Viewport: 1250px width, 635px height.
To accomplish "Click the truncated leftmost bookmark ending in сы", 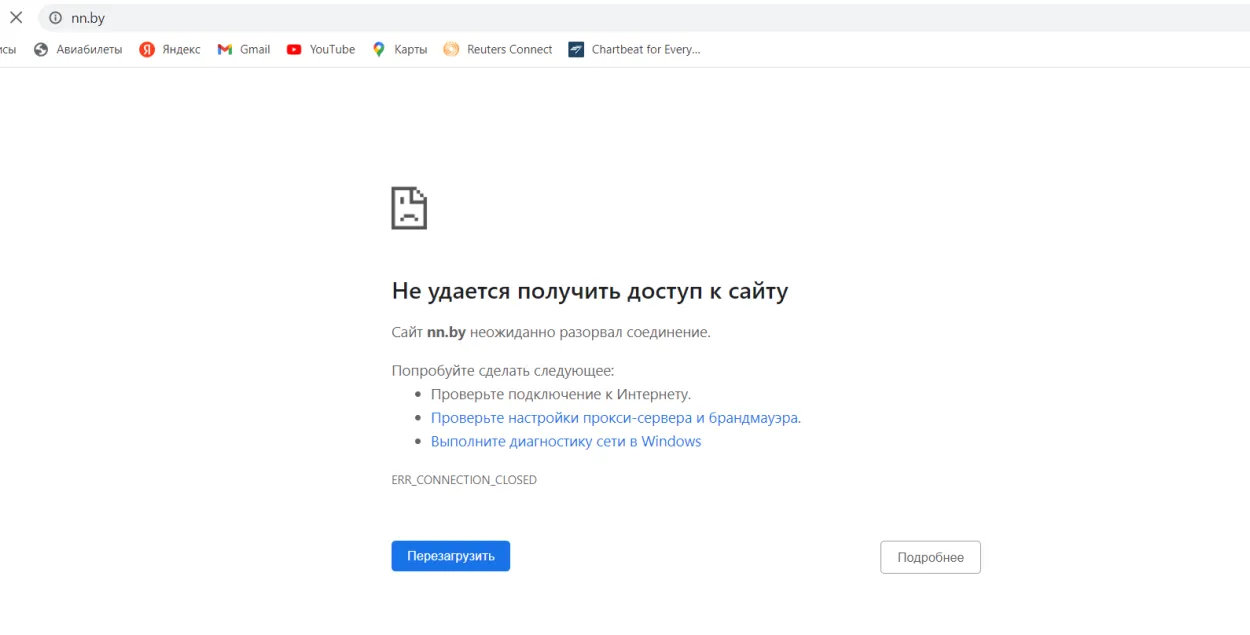I will (x=6, y=48).
